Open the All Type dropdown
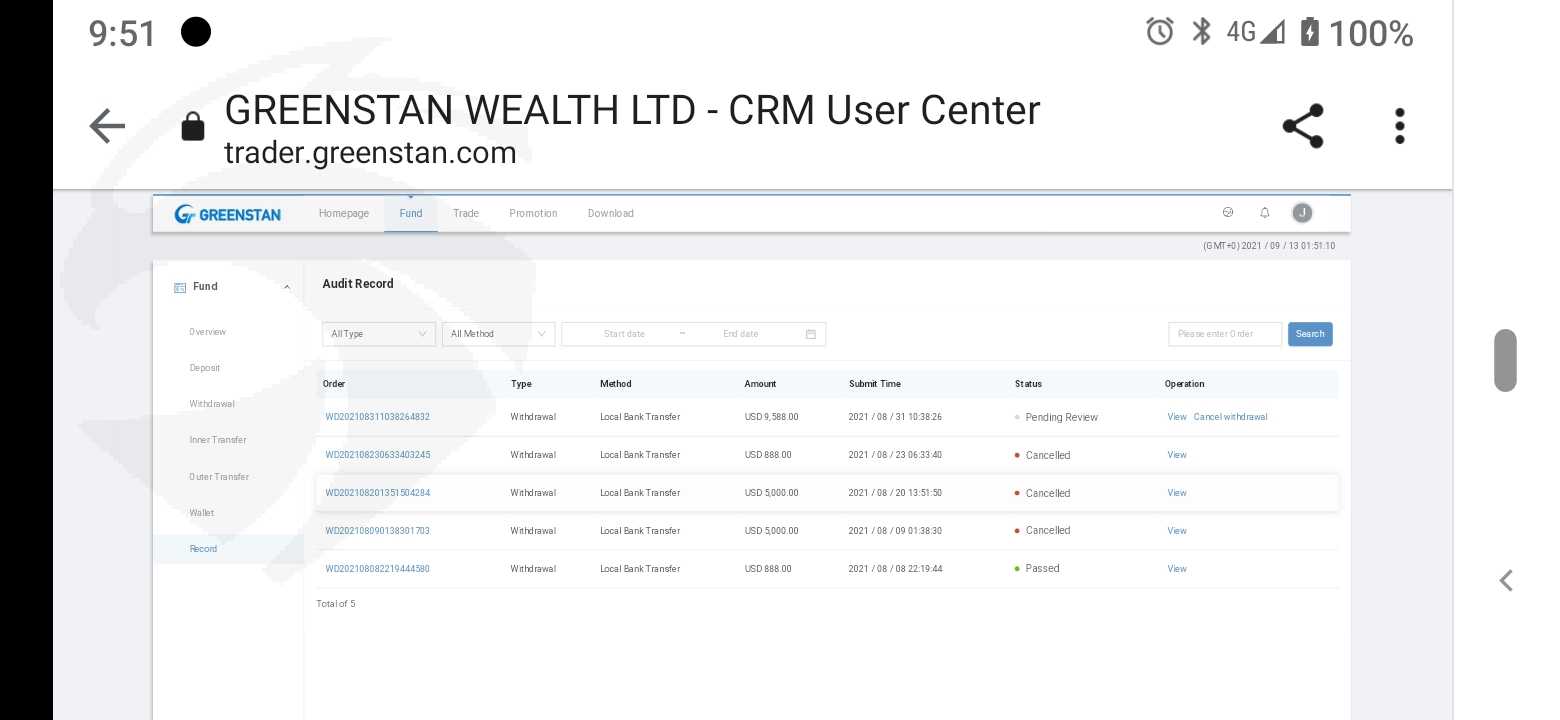This screenshot has width=1560, height=720. click(379, 334)
